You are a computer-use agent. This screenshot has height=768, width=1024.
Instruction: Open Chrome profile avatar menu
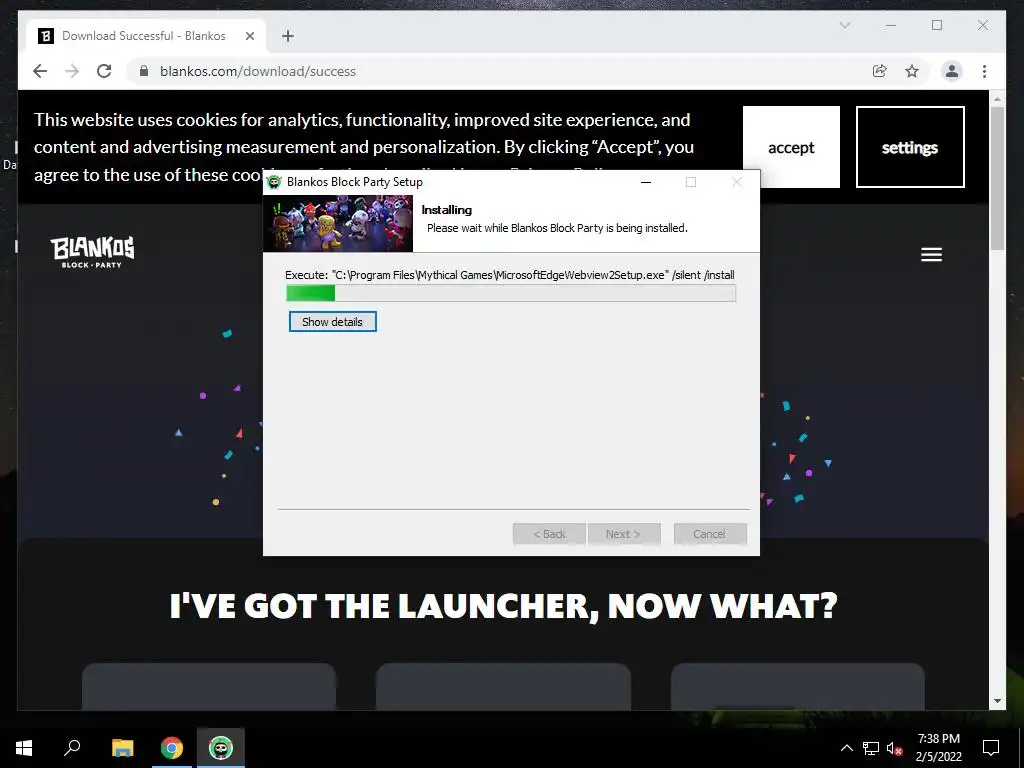952,71
